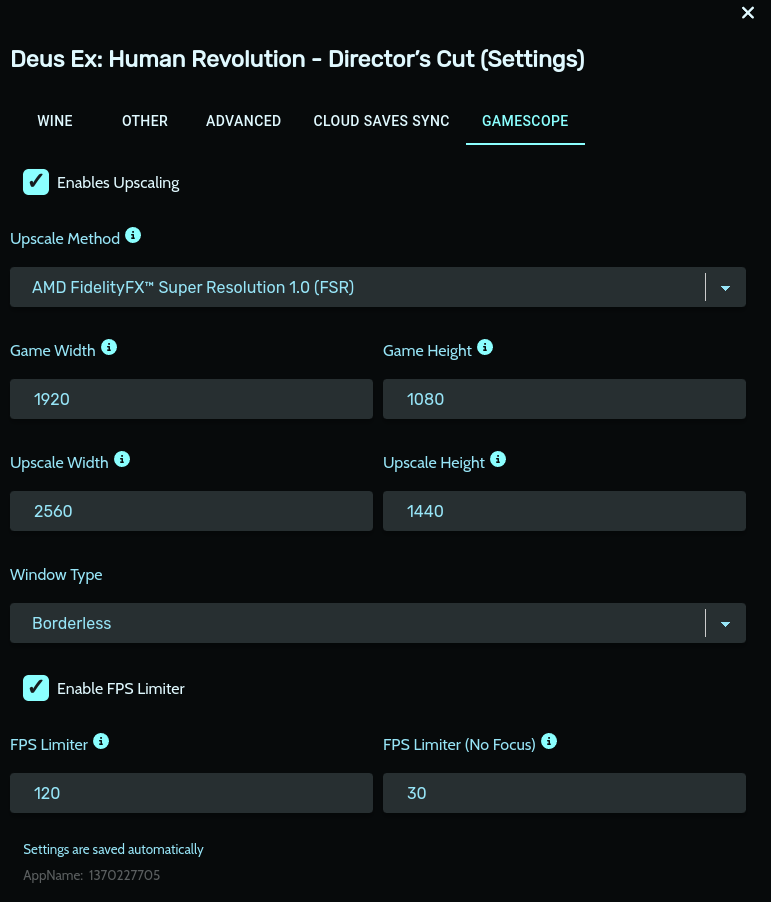Switch to the WINE tab
Screen dimensions: 771x902
coord(55,121)
